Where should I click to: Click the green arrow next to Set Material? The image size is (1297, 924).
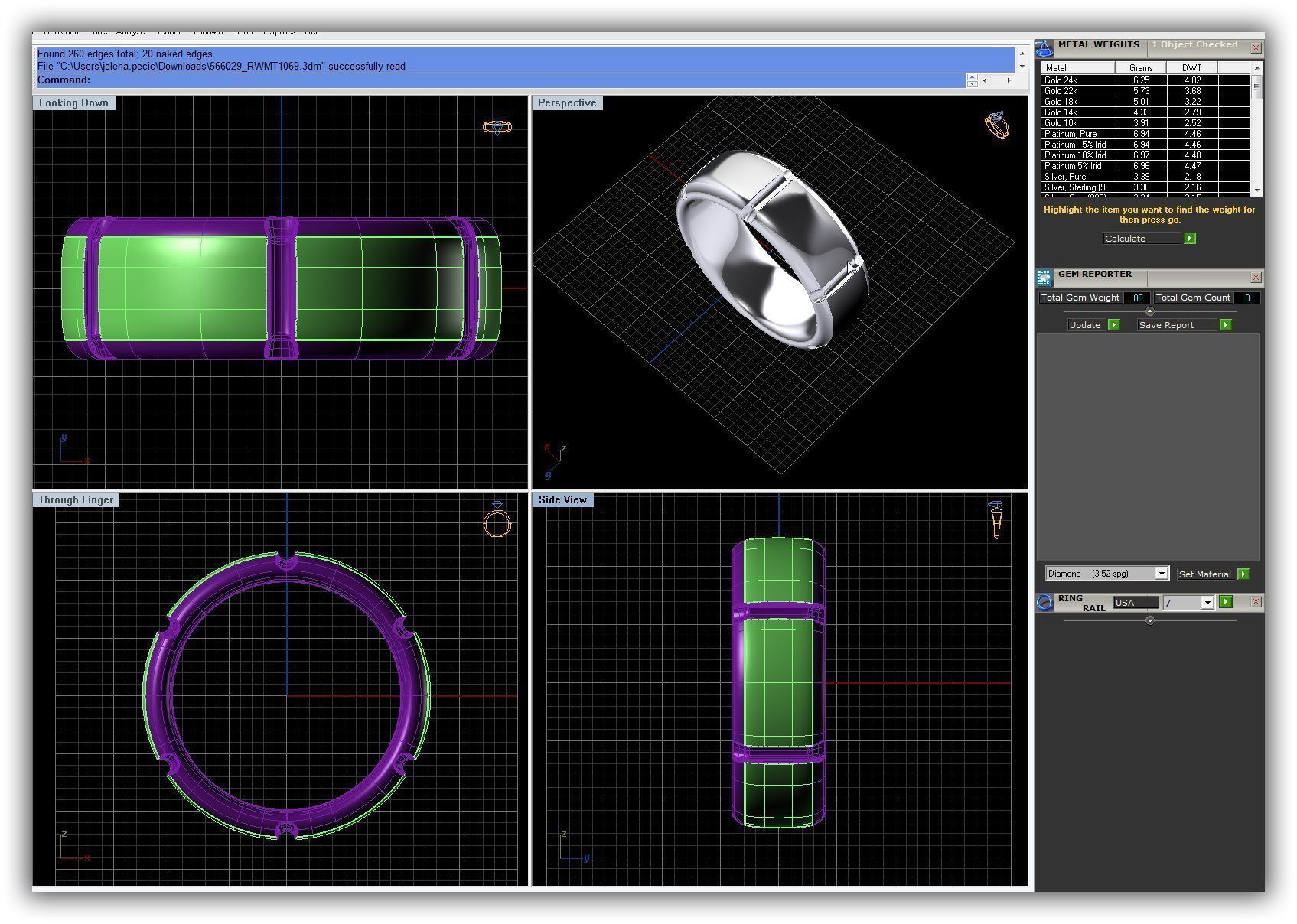(x=1243, y=574)
